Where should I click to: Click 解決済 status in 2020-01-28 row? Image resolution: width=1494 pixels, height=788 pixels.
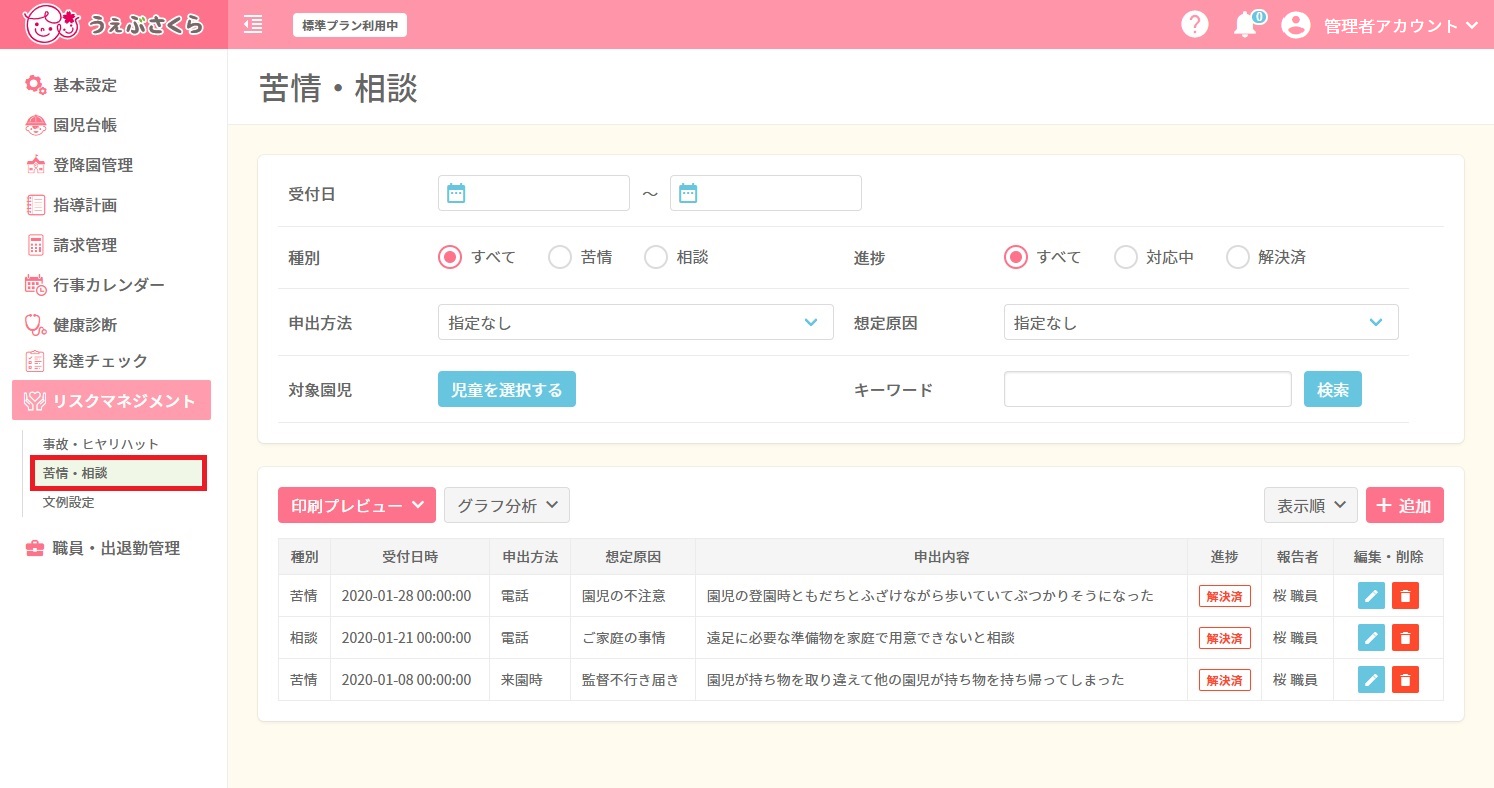[x=1225, y=596]
